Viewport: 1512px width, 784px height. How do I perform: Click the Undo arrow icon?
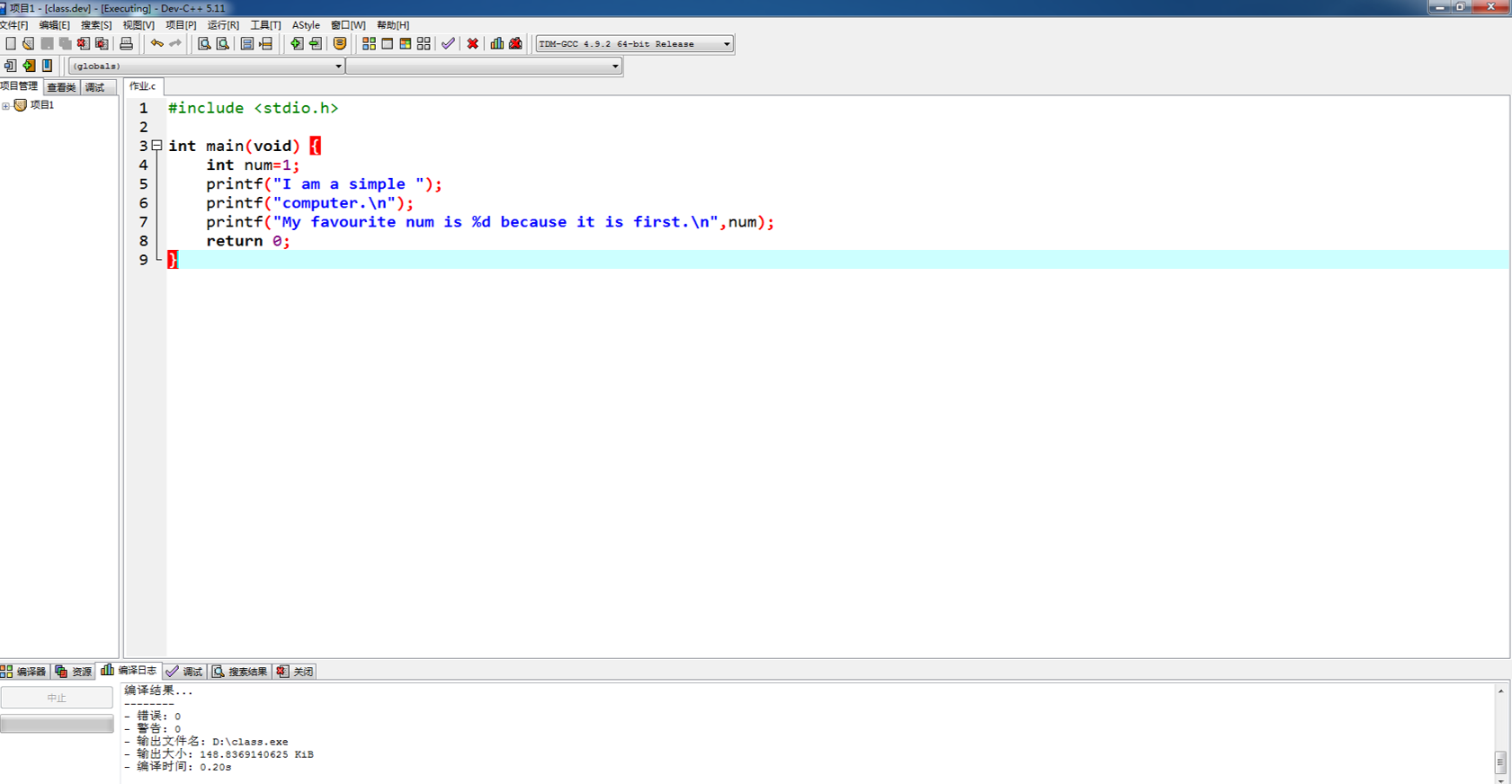[157, 43]
